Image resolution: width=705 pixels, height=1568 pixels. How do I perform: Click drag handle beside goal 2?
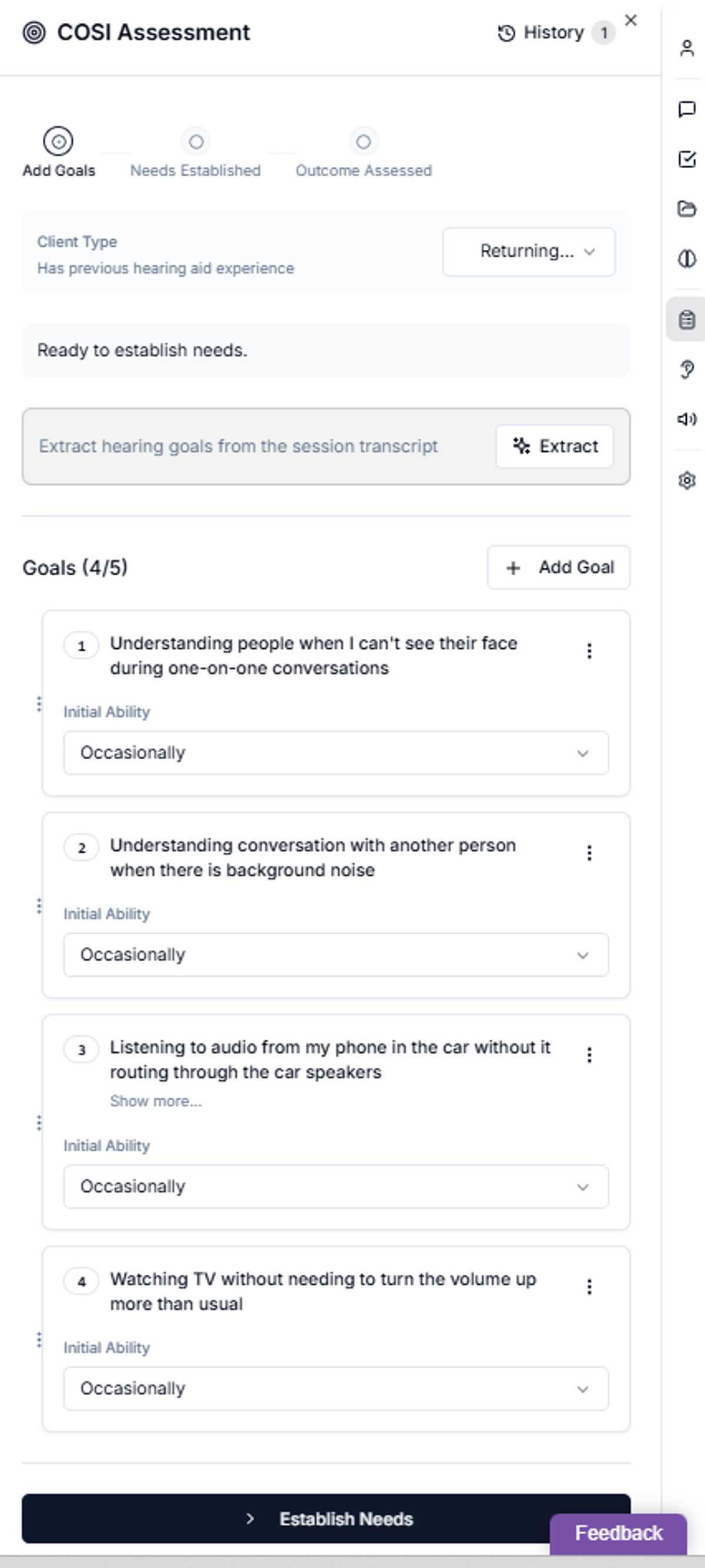pyautogui.click(x=39, y=906)
